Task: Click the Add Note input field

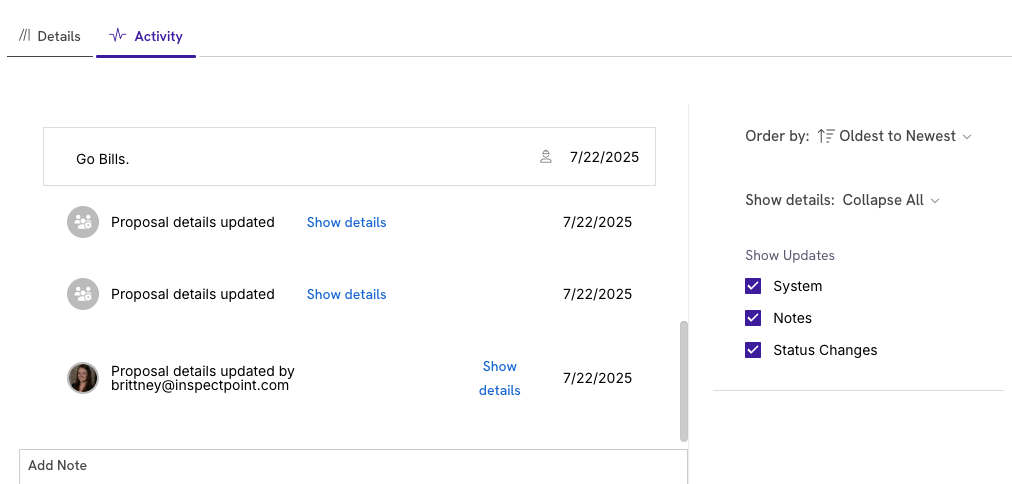Action: click(353, 466)
